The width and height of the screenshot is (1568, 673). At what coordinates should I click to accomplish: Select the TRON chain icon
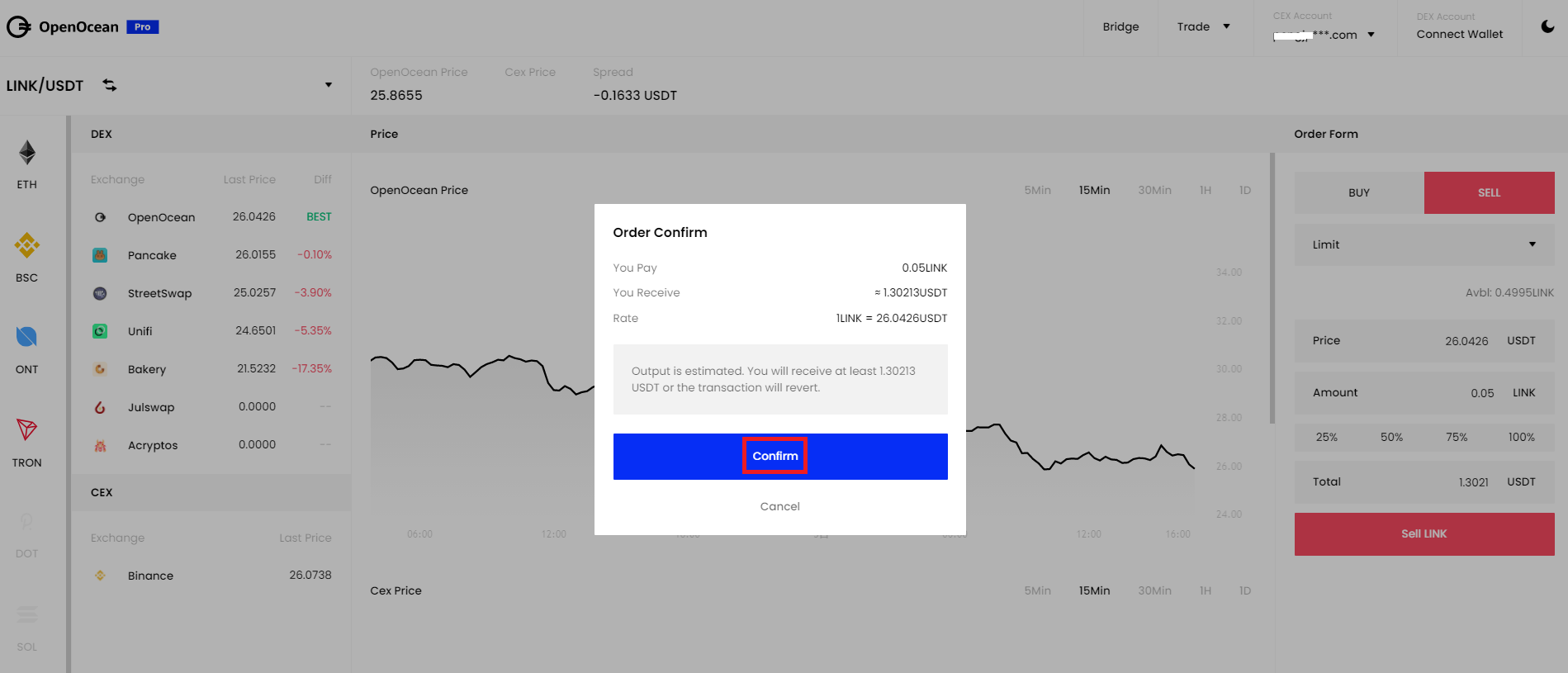27,429
